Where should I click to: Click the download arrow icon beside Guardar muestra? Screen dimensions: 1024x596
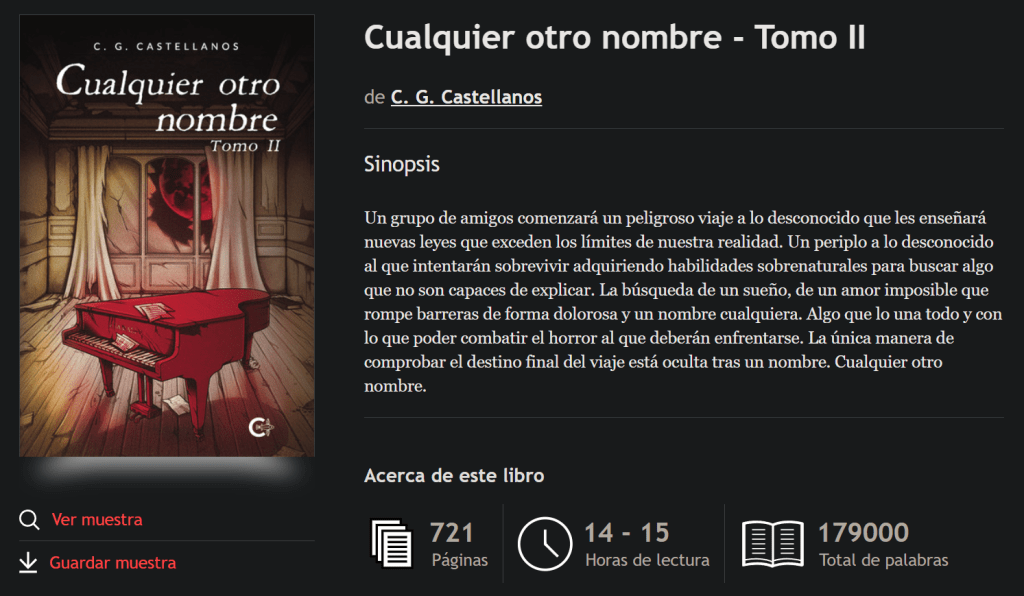[28, 563]
